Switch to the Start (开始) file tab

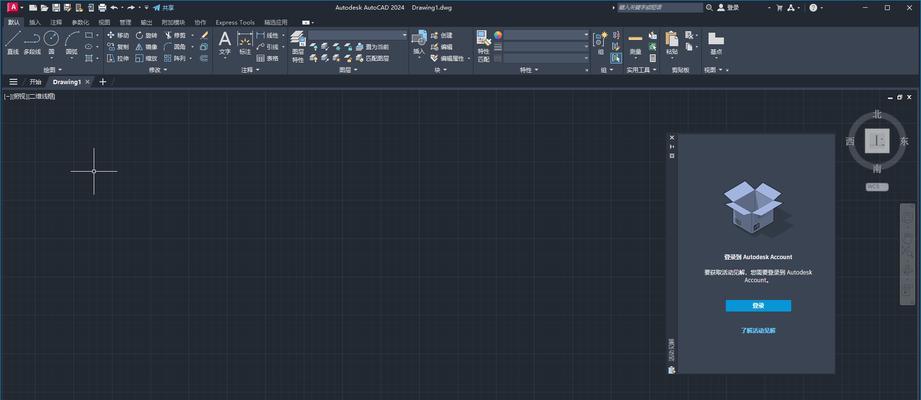click(x=36, y=82)
